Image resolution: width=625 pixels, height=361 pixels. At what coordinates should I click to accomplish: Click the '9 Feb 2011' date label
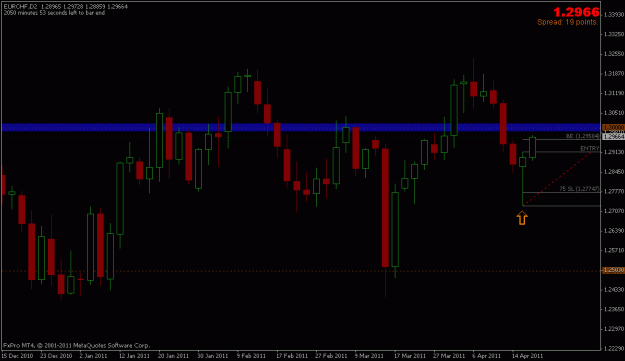click(x=251, y=355)
